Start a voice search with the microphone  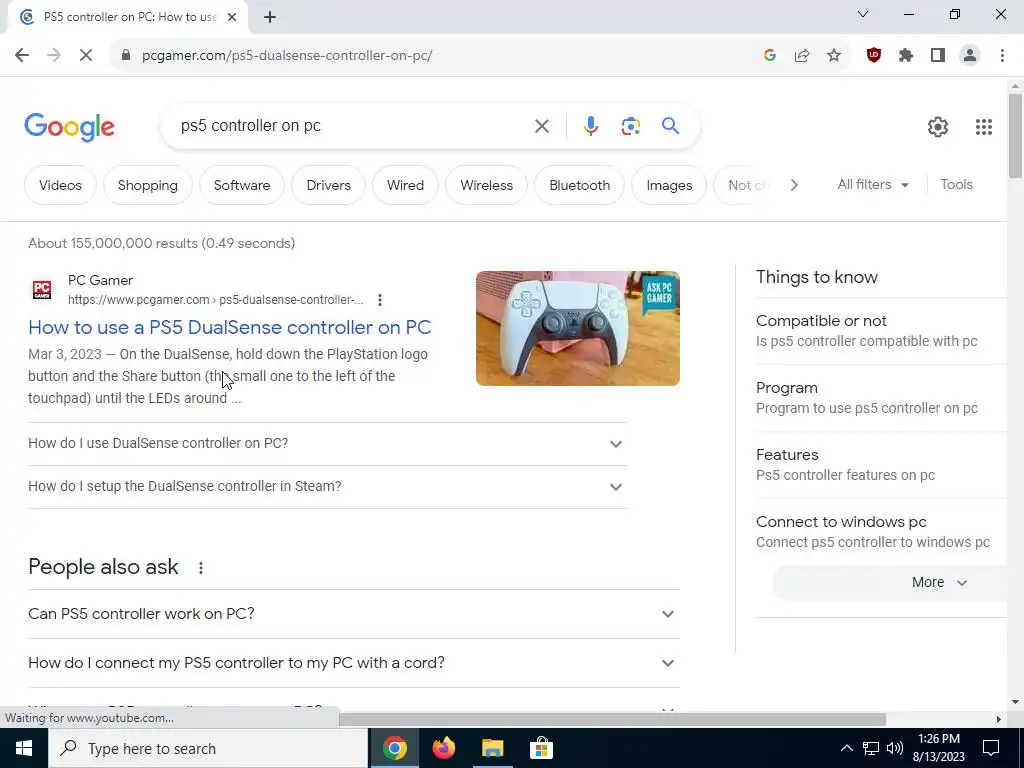590,126
